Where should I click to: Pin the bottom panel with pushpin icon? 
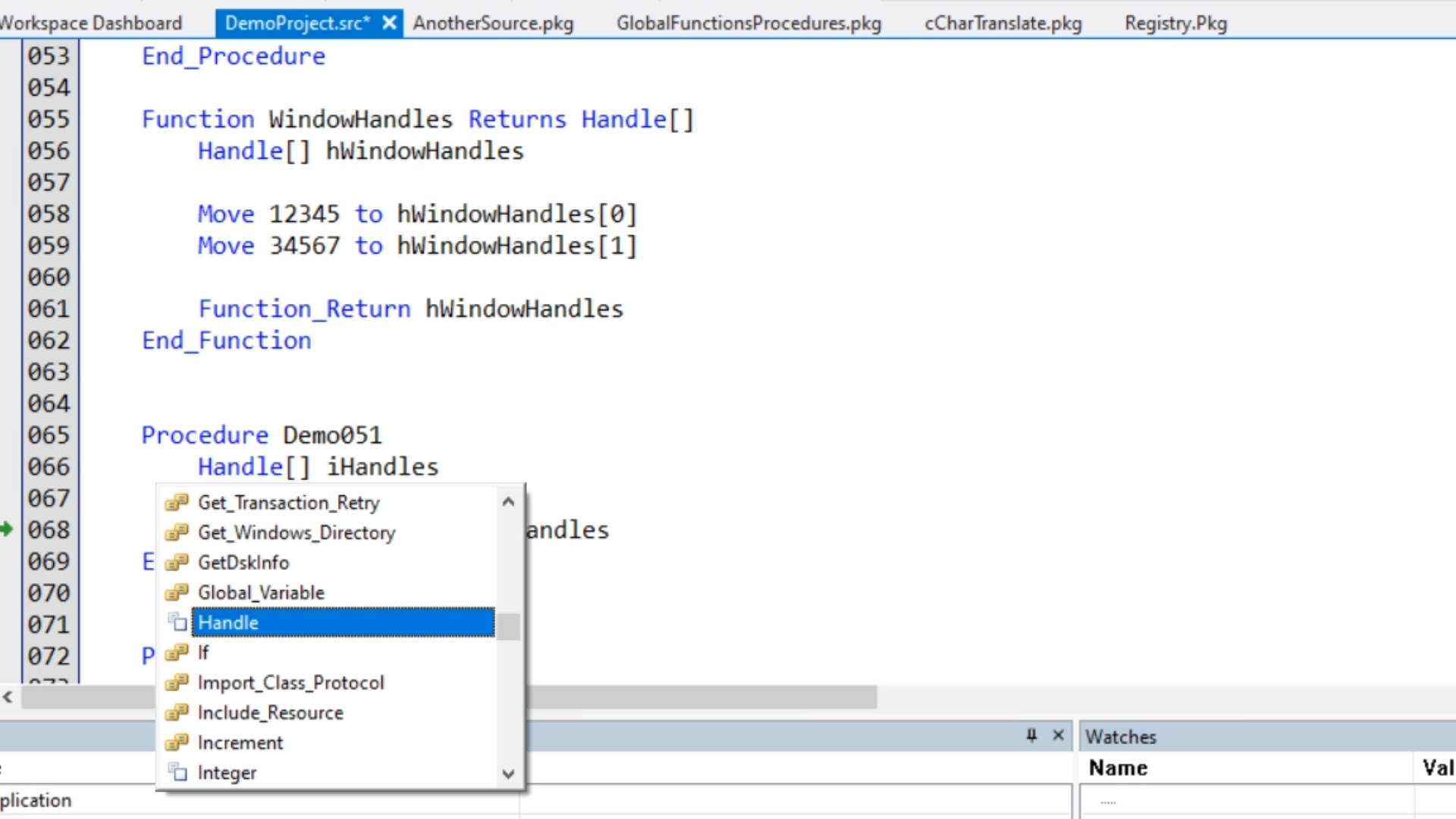(1031, 735)
